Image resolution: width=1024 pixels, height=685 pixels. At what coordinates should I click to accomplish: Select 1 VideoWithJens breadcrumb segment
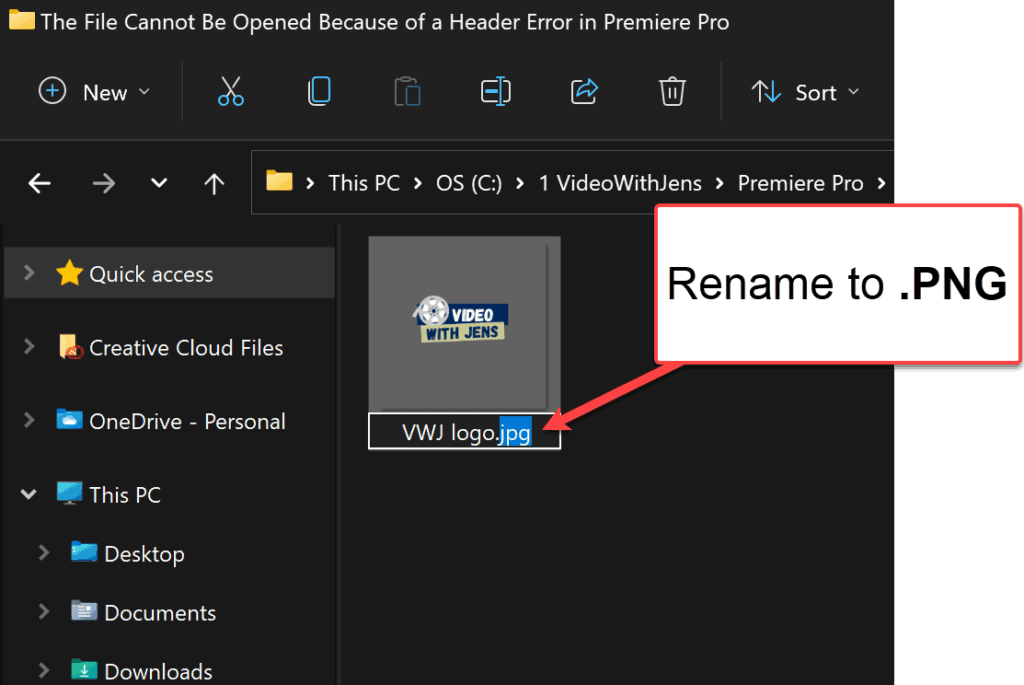[620, 183]
